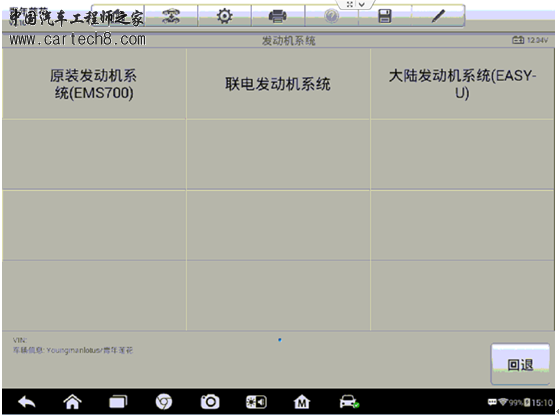Click the 发动机系统 title text
Viewport: 559px width, 419px height.
[288, 41]
